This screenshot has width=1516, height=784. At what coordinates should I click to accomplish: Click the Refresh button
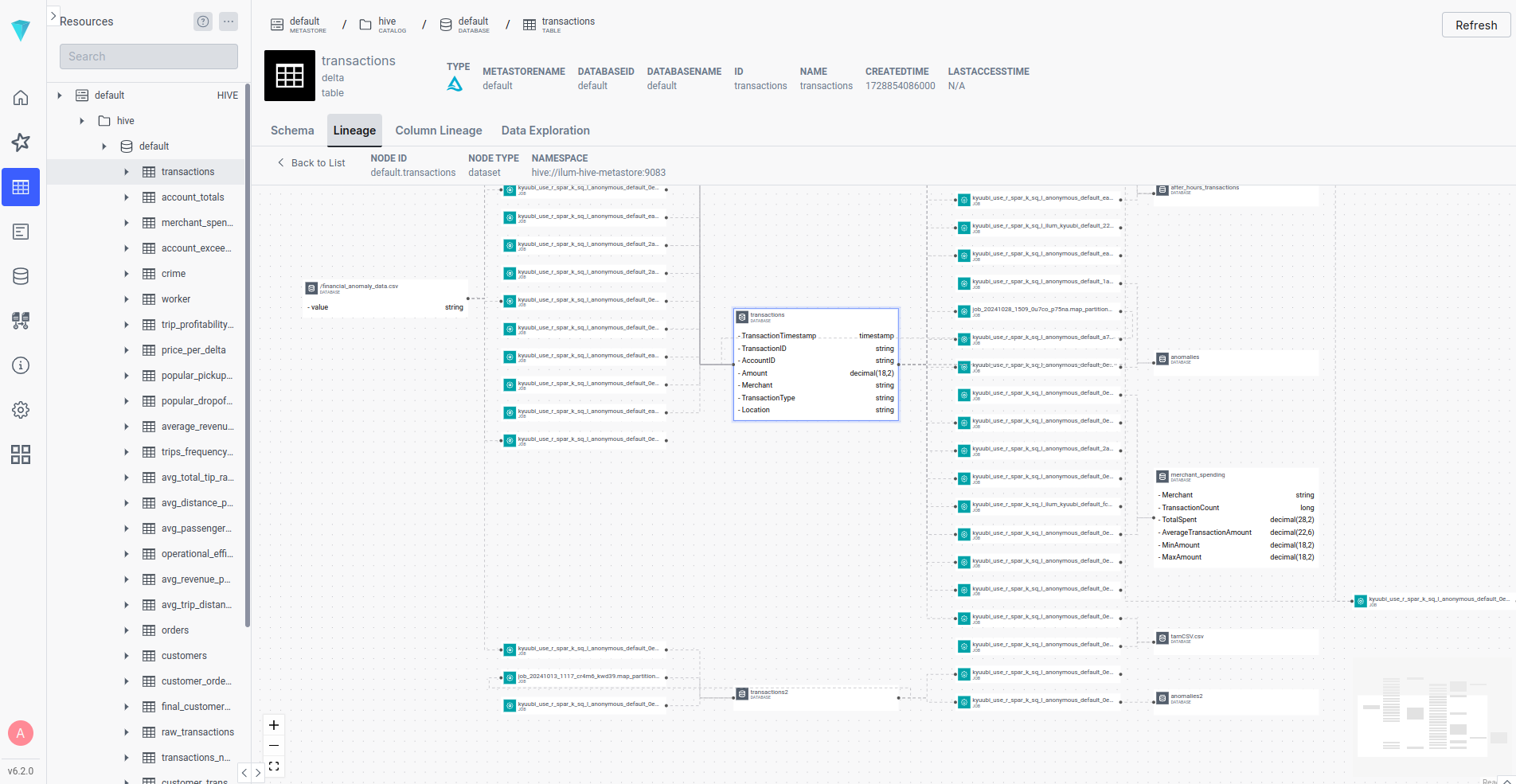pos(1475,25)
